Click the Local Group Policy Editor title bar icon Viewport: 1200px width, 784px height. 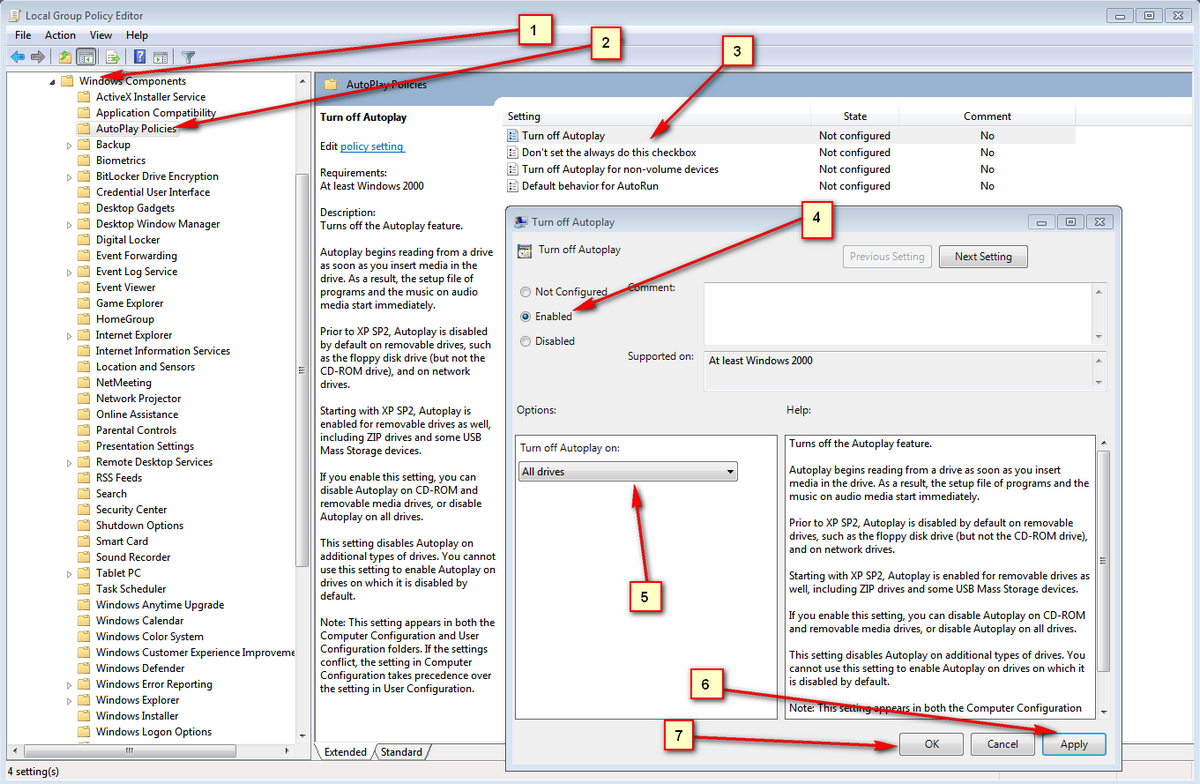13,15
